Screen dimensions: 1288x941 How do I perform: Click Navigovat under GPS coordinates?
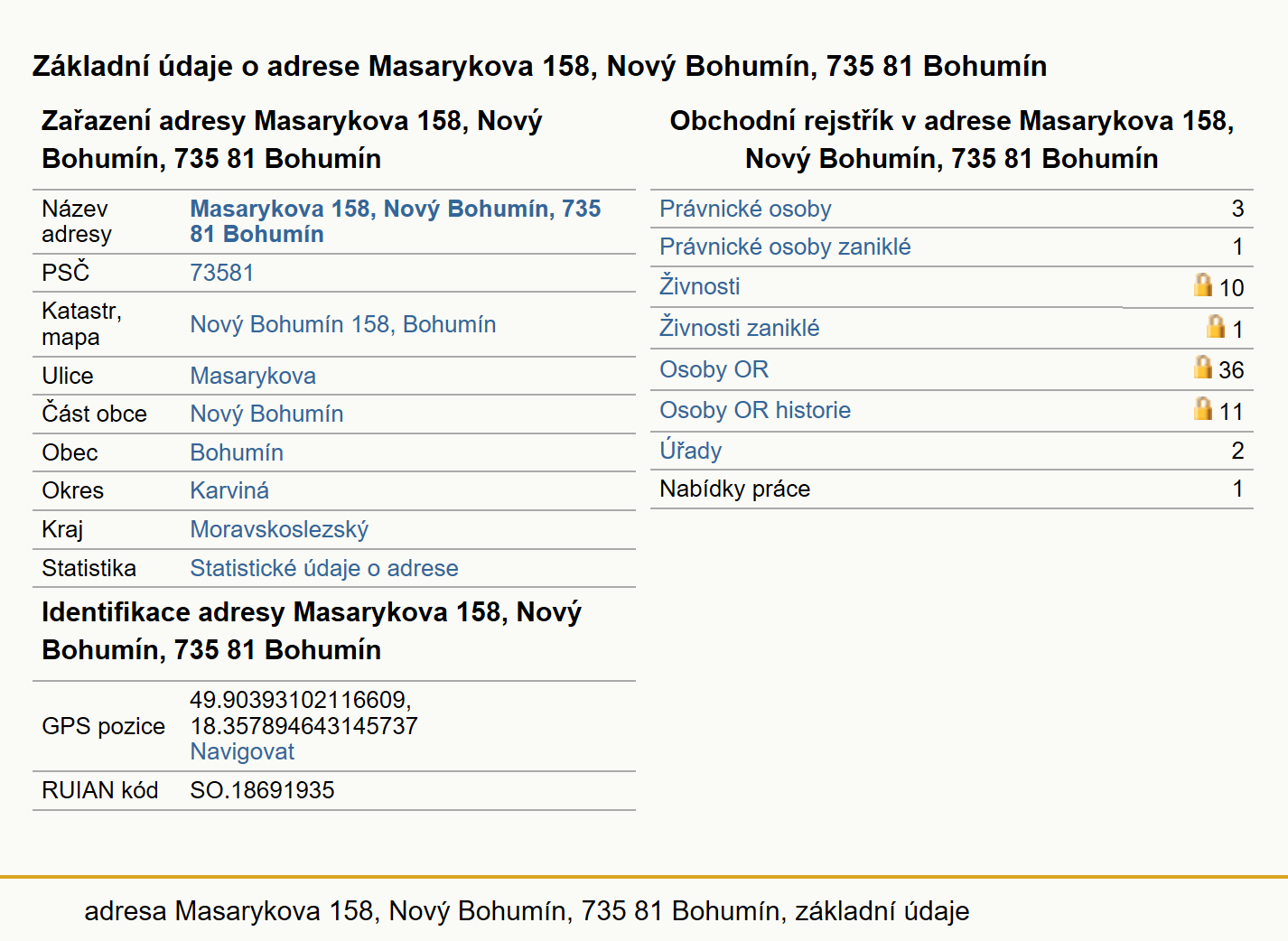pos(242,751)
